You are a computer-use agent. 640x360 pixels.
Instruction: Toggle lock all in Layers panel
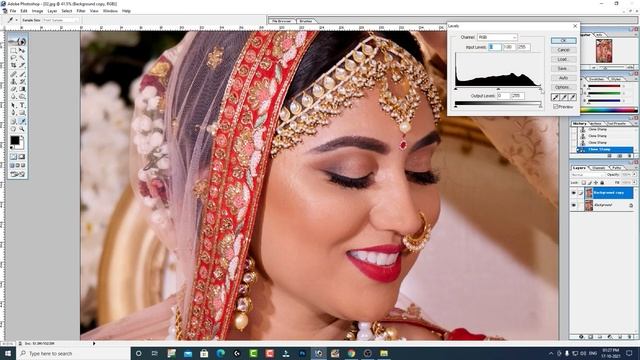click(x=602, y=182)
